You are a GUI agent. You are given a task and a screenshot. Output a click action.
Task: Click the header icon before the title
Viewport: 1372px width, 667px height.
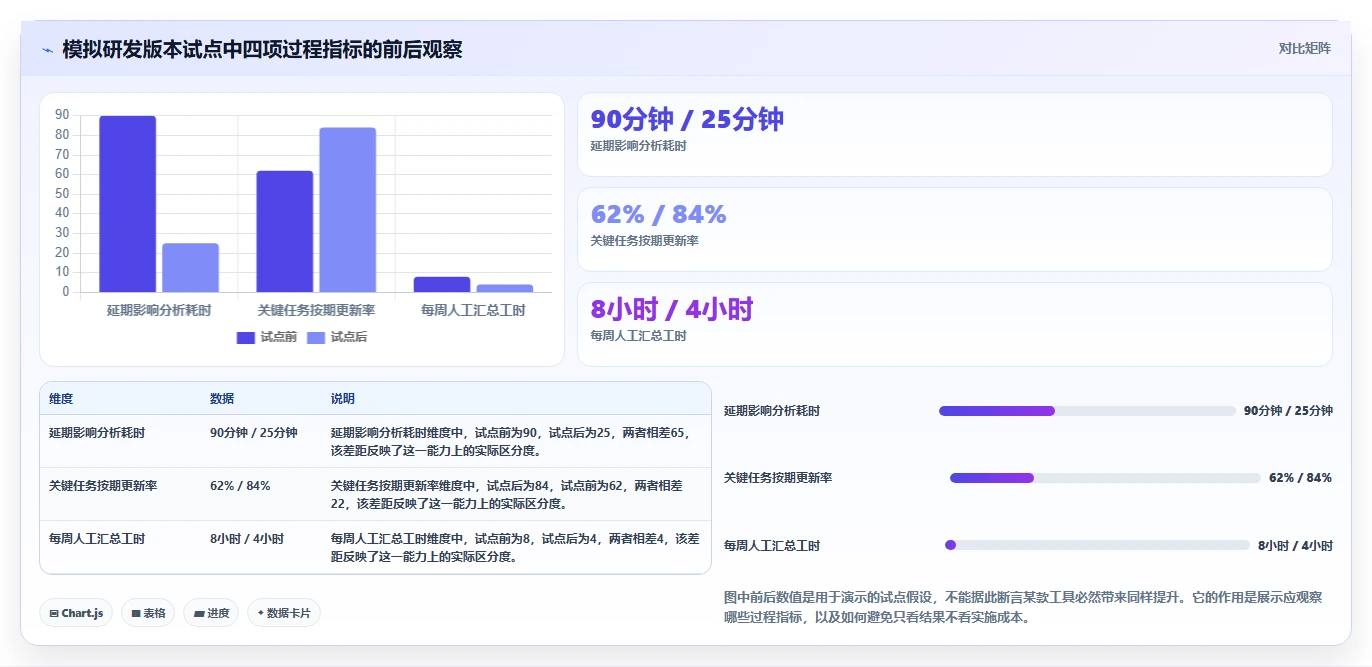click(x=47, y=50)
